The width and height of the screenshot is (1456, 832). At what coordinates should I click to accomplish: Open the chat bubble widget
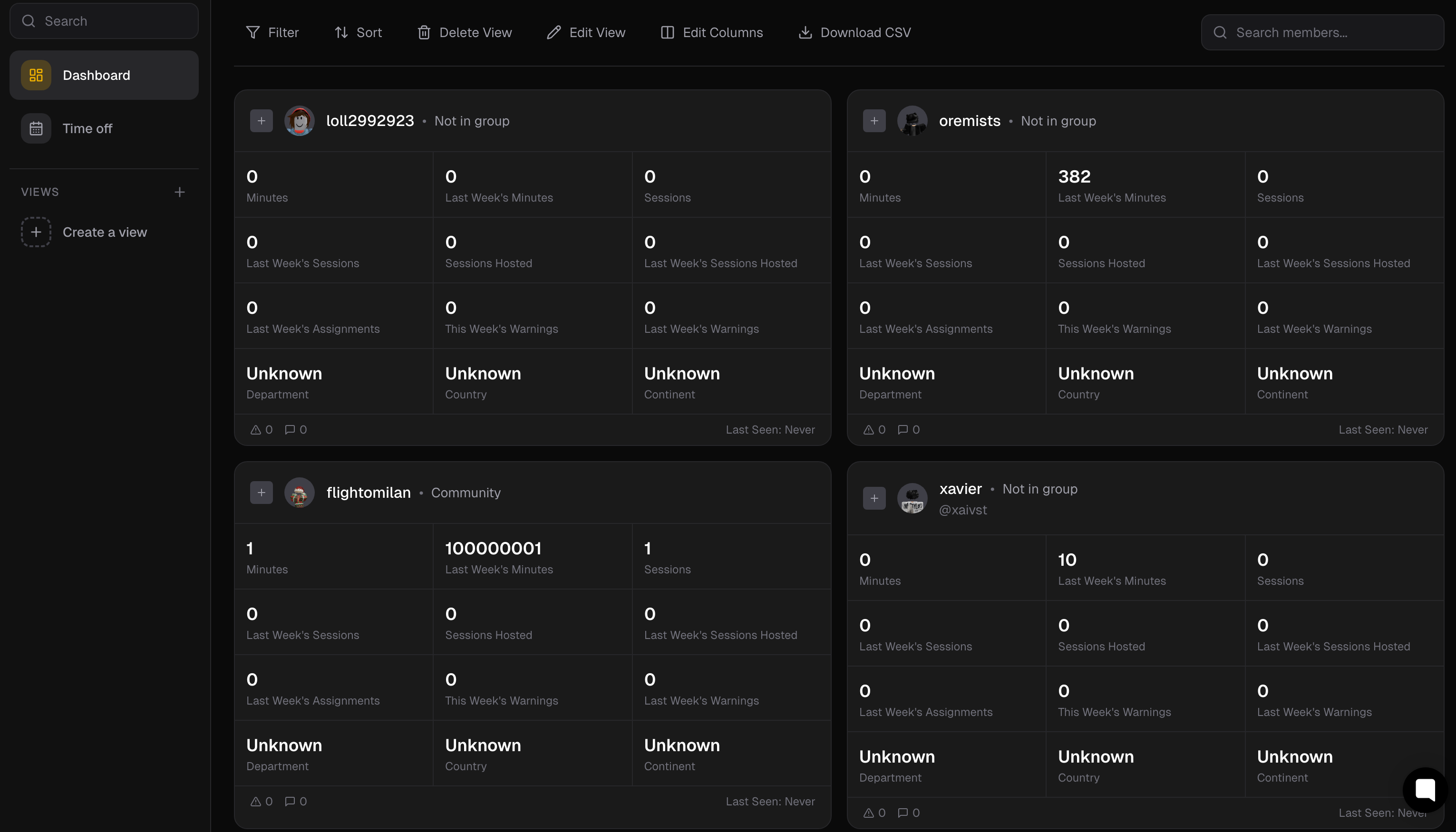point(1425,790)
